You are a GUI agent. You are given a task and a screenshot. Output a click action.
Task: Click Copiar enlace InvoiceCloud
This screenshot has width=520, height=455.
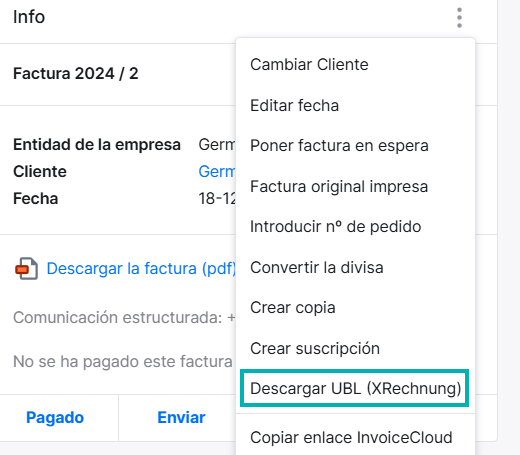(351, 437)
